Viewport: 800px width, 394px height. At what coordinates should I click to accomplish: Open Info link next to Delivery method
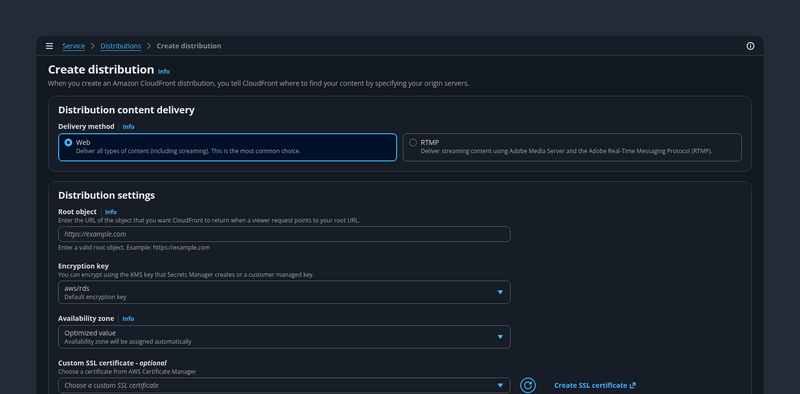(129, 127)
